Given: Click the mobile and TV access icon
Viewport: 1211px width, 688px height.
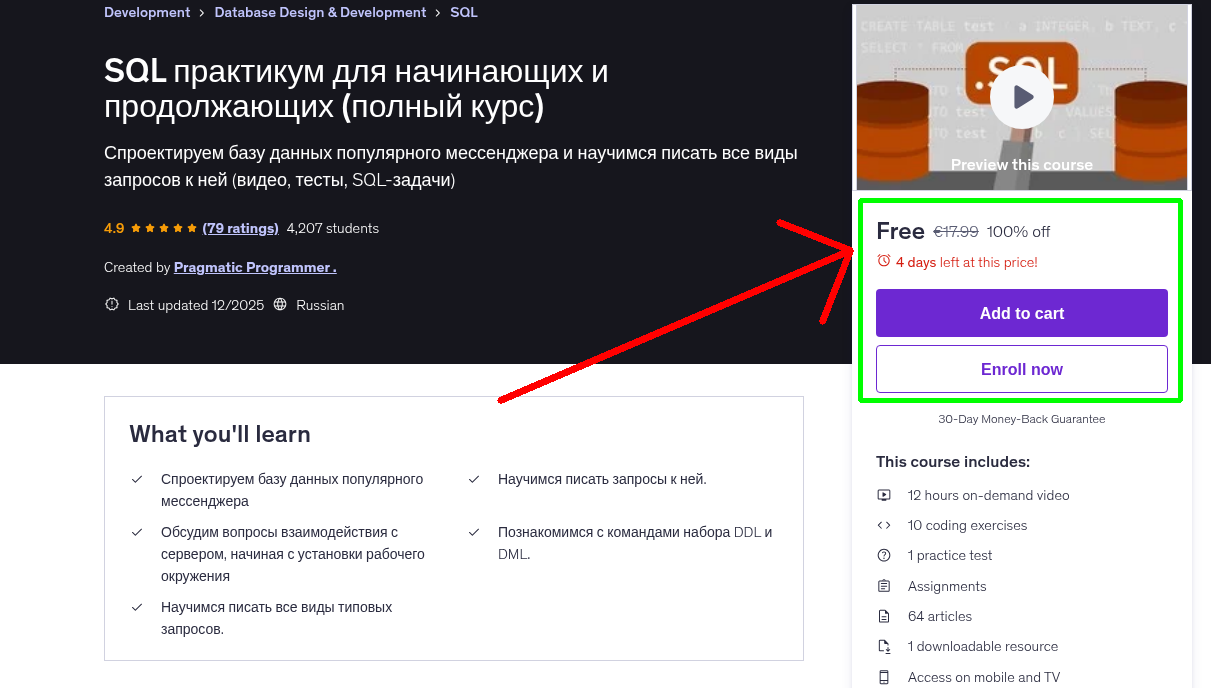Looking at the screenshot, I should pyautogui.click(x=884, y=677).
